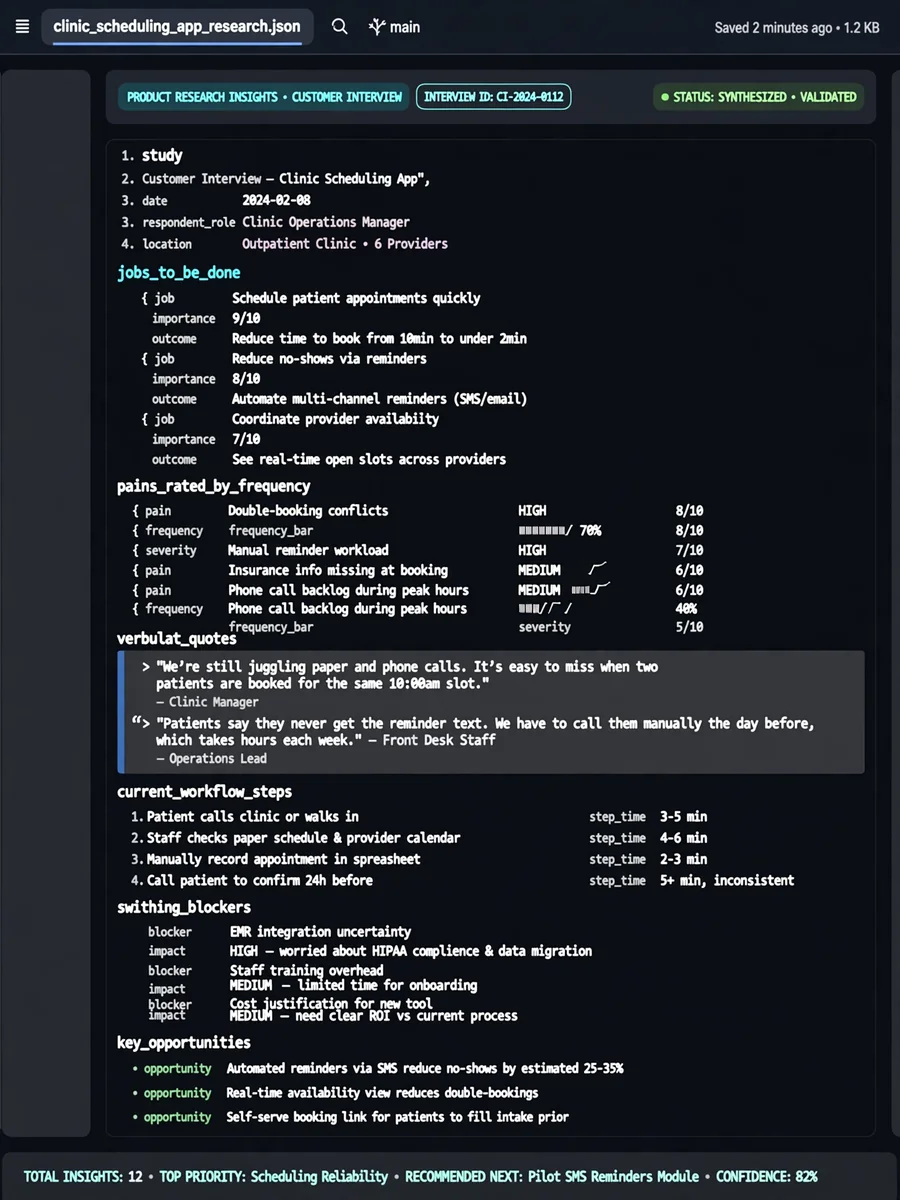Select date value 2024-02-08
Screen dimensions: 900x1200
click(x=276, y=200)
